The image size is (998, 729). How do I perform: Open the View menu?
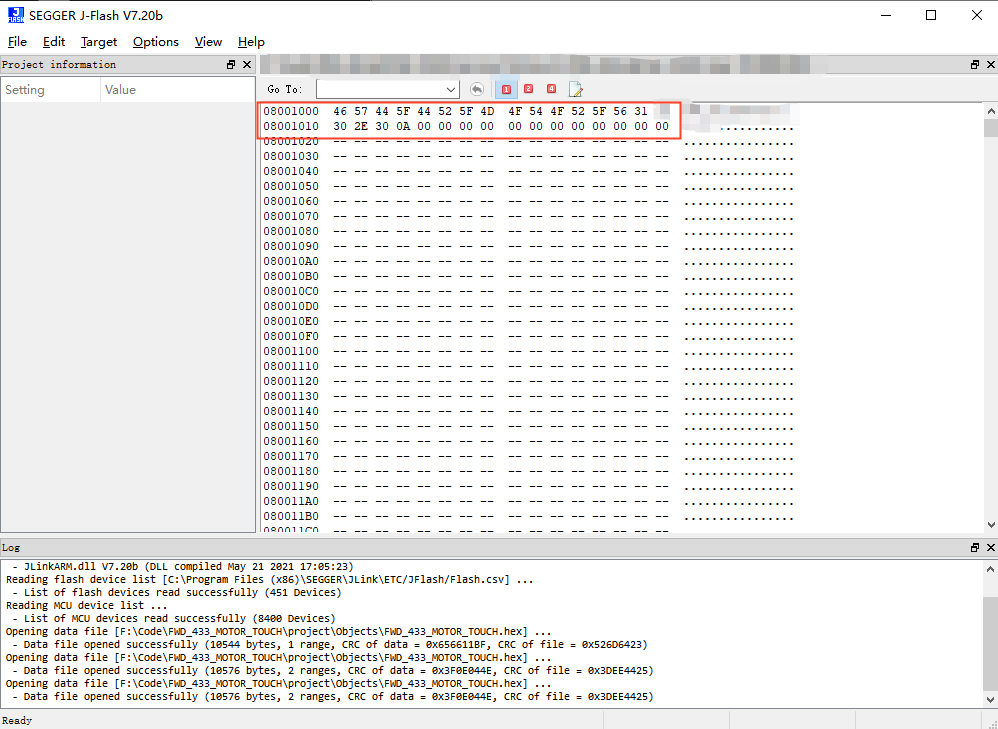(208, 42)
